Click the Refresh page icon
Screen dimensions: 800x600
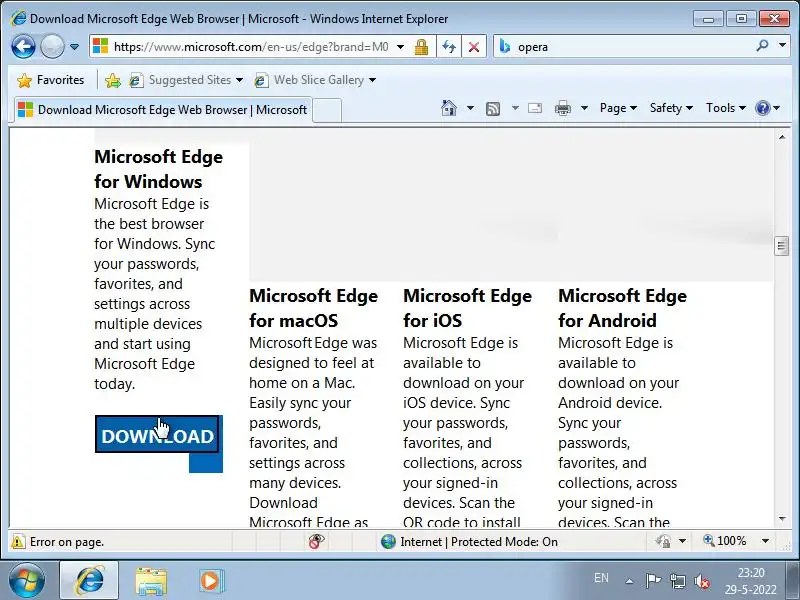(x=449, y=47)
